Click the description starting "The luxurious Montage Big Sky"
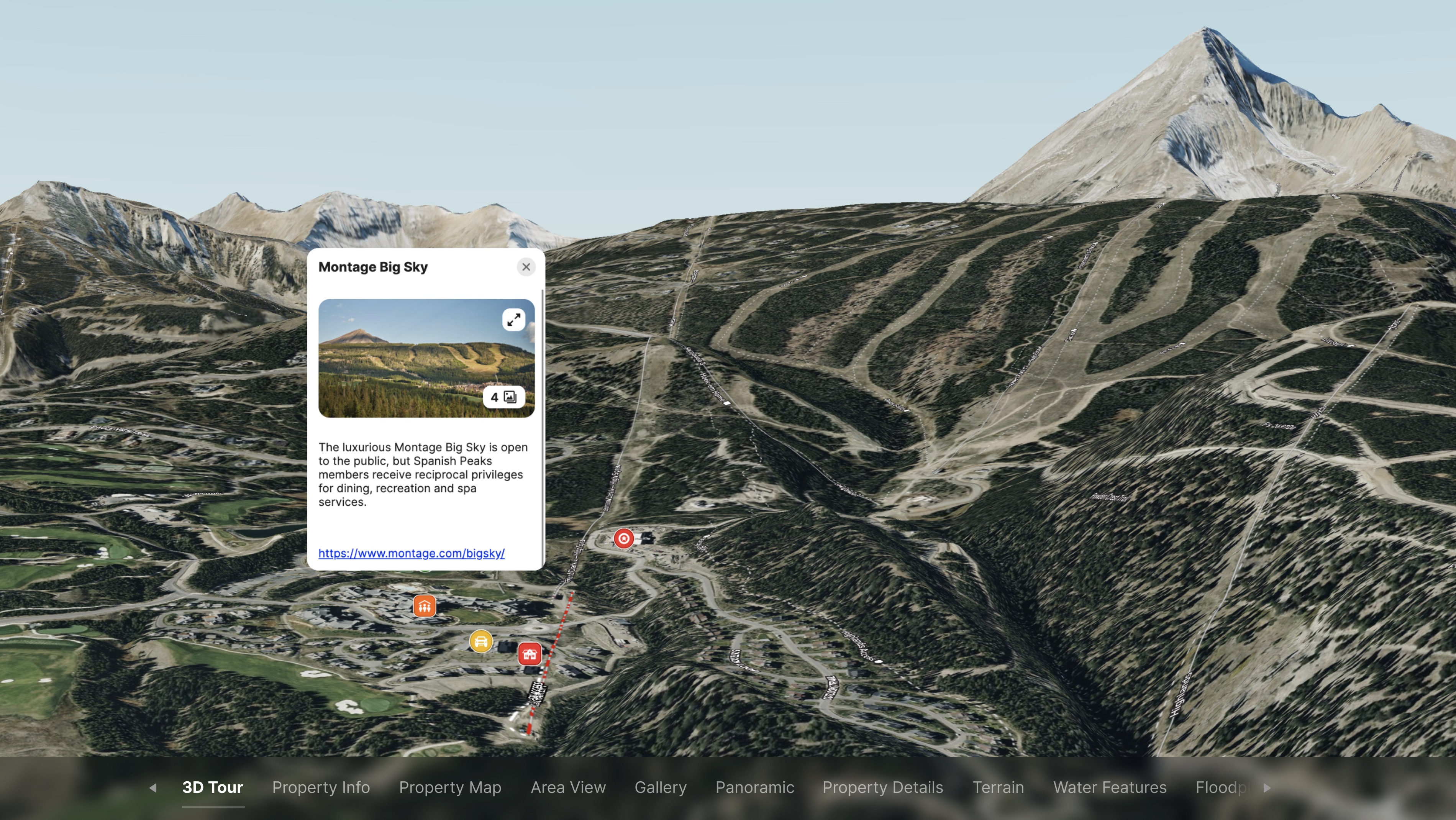This screenshot has height=820, width=1456. pyautogui.click(x=423, y=475)
